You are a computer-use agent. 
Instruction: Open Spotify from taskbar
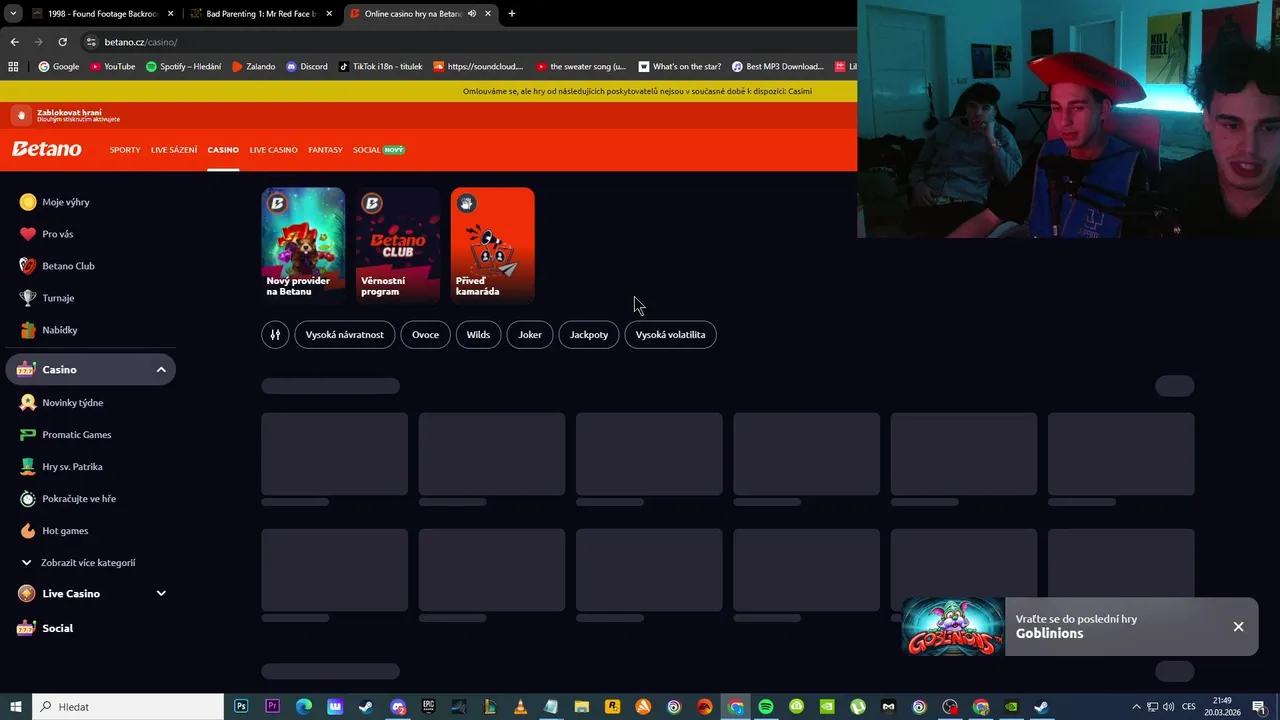pyautogui.click(x=766, y=707)
